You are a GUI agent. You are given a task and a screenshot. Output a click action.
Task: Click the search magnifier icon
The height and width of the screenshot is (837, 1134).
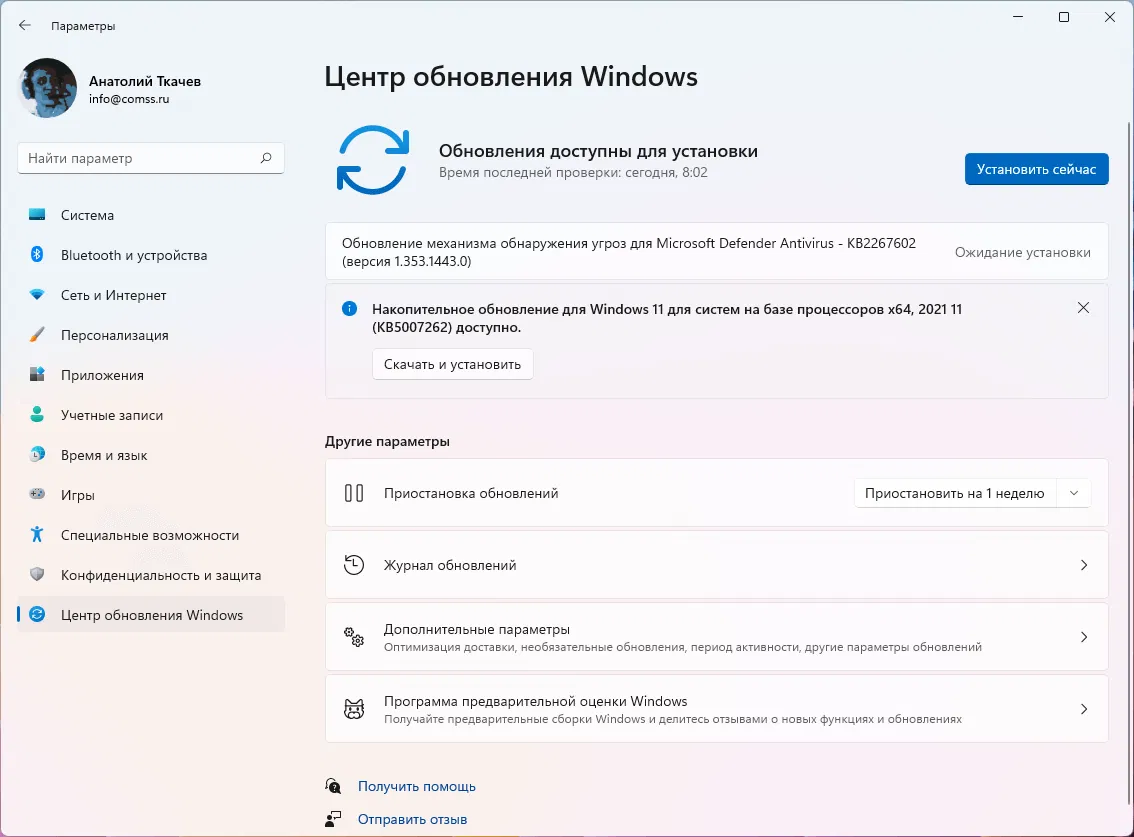(x=266, y=158)
